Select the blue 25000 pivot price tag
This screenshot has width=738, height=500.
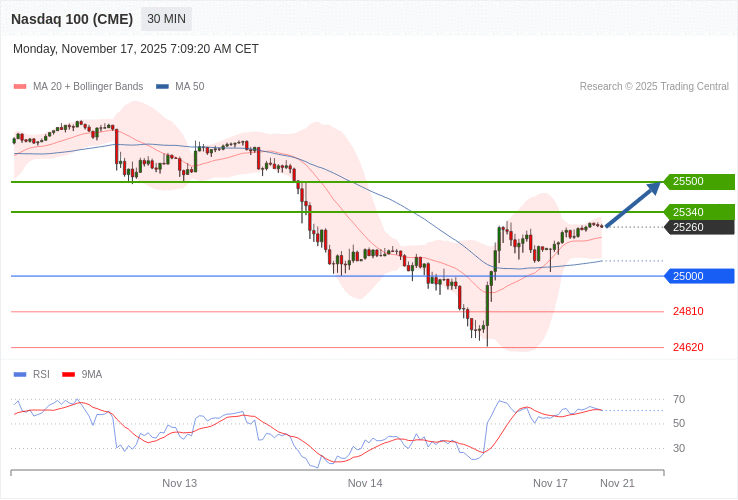click(699, 276)
